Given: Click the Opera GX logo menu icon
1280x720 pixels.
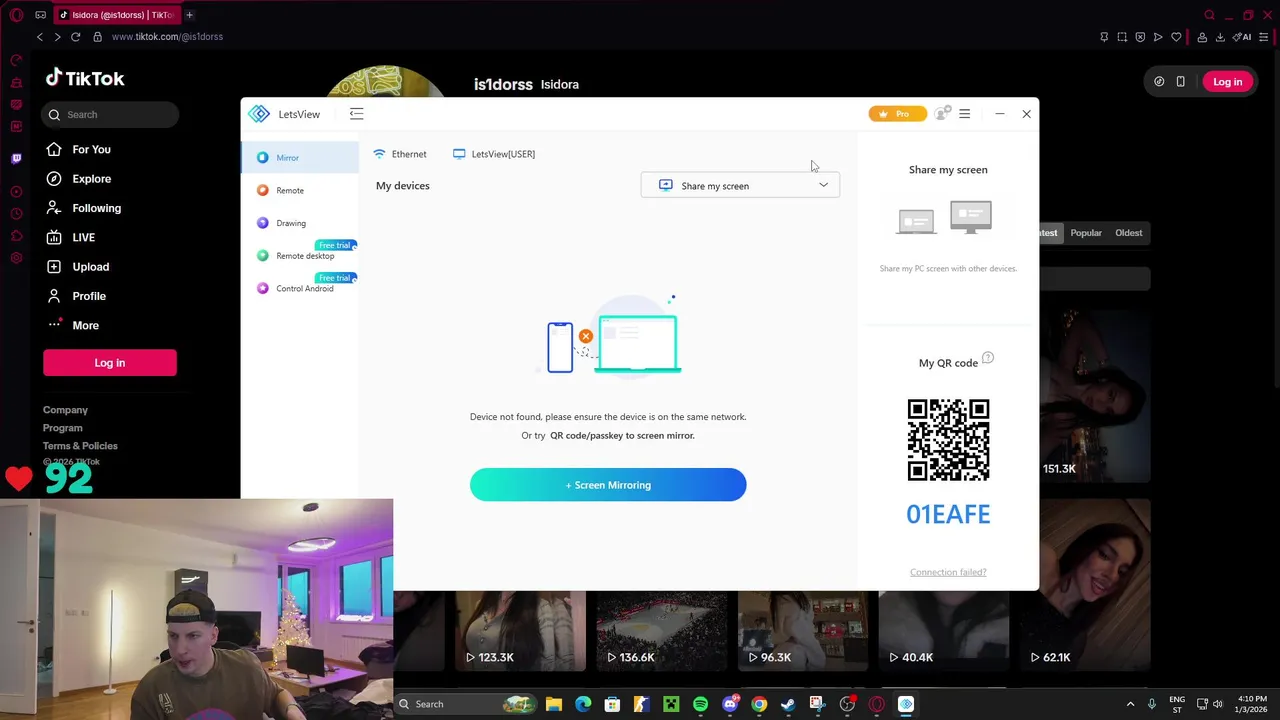Looking at the screenshot, I should [14, 15].
